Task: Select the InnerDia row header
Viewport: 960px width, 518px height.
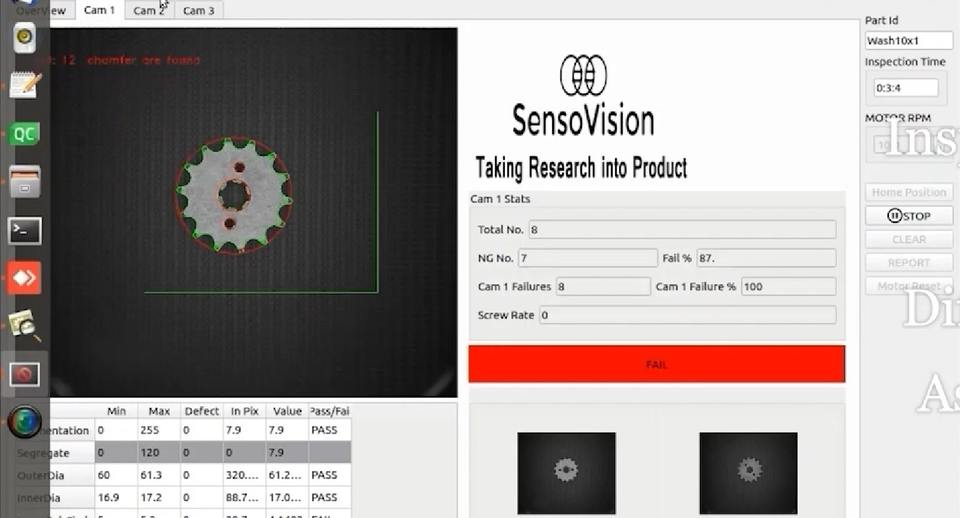Action: [x=54, y=498]
